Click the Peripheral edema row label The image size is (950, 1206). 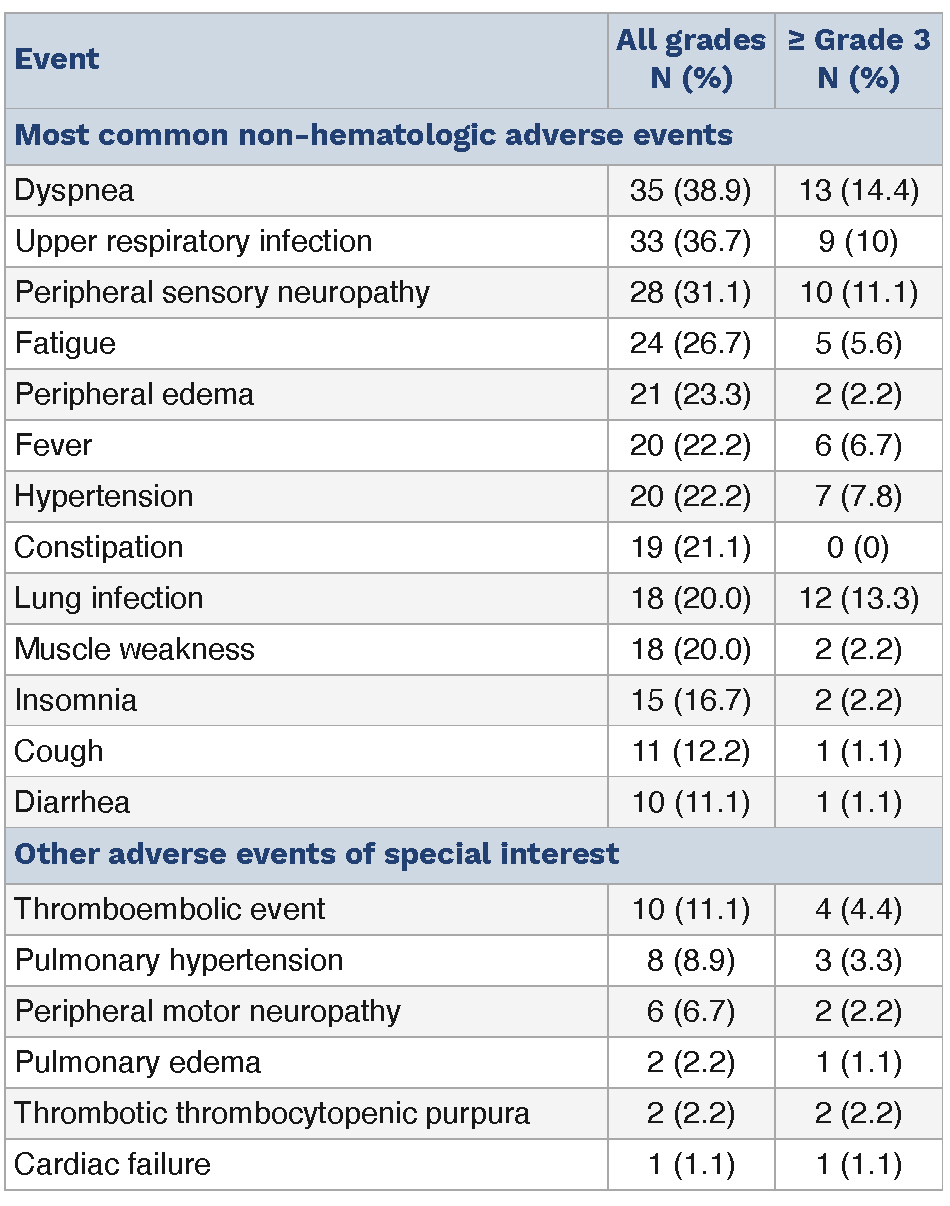134,394
